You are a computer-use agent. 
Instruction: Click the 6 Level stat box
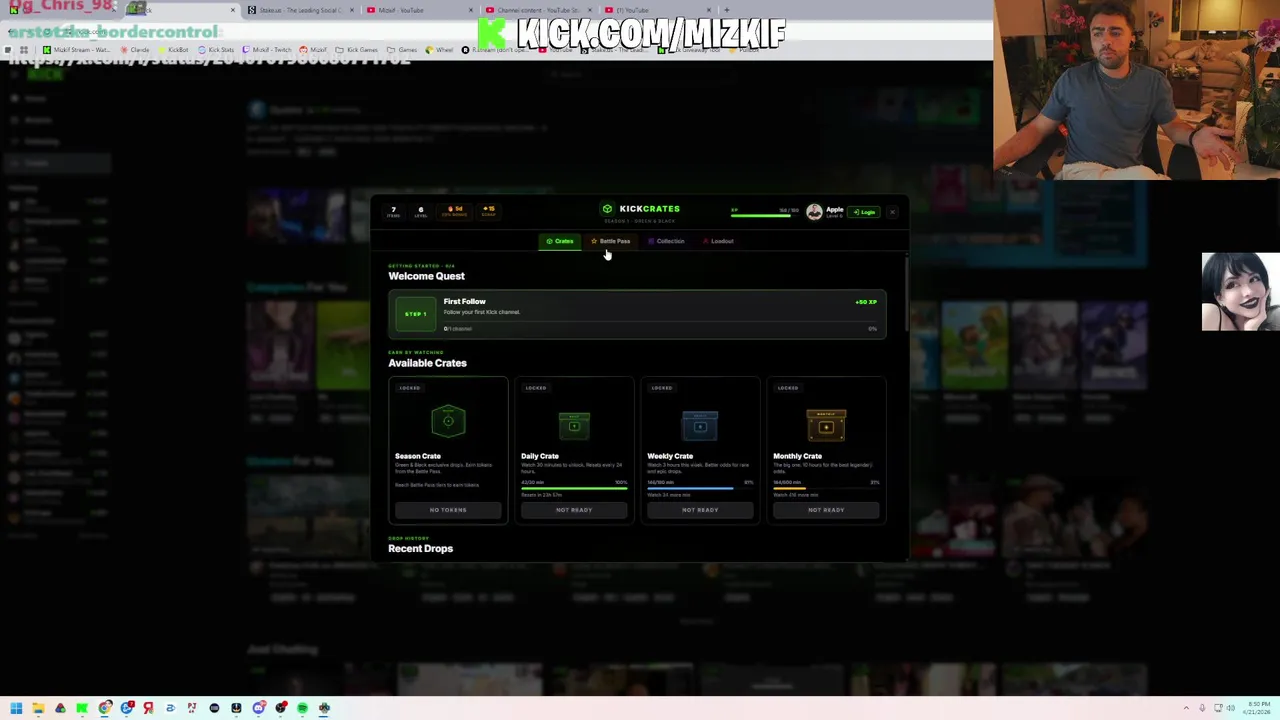[x=420, y=212]
